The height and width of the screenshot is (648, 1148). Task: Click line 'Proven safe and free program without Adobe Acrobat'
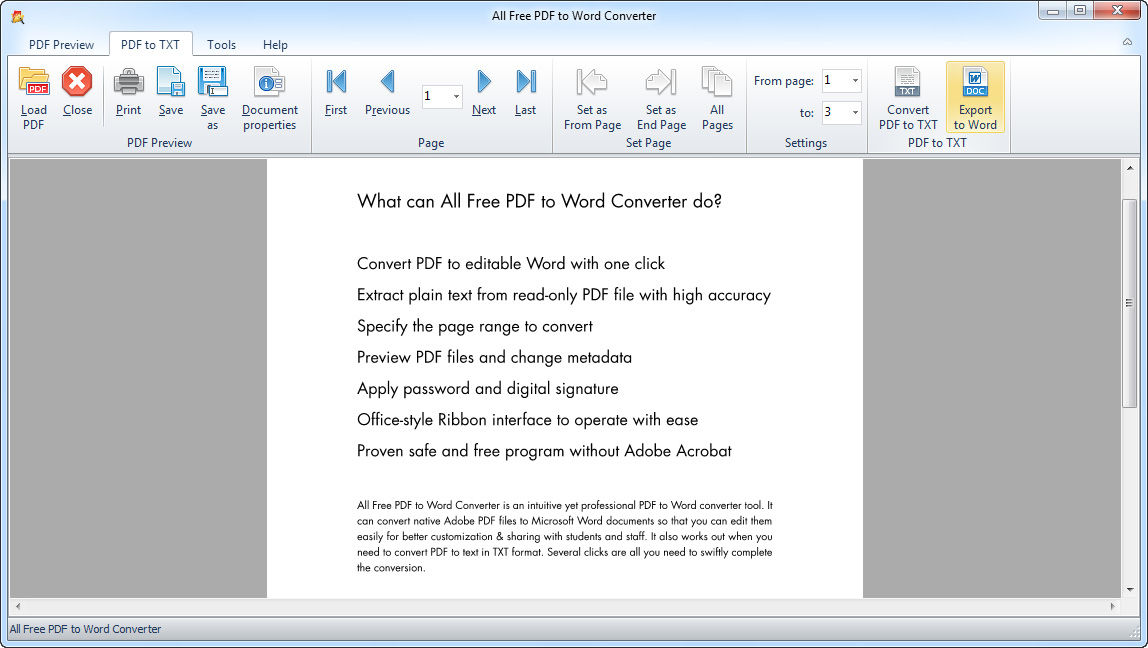click(544, 451)
